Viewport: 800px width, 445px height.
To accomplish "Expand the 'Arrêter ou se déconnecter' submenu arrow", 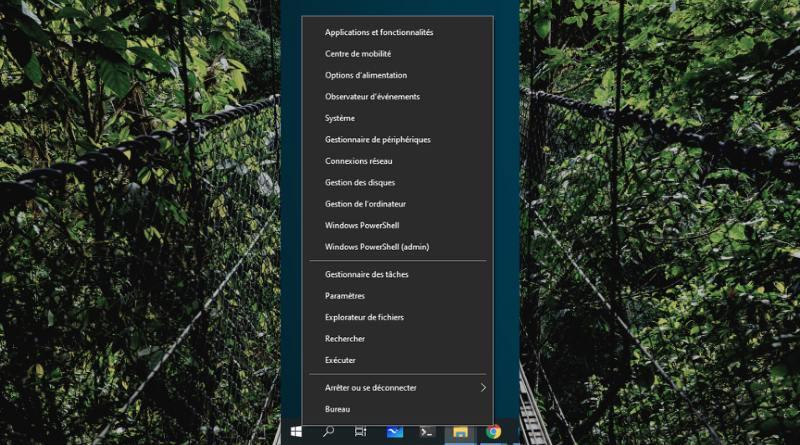I will point(483,387).
